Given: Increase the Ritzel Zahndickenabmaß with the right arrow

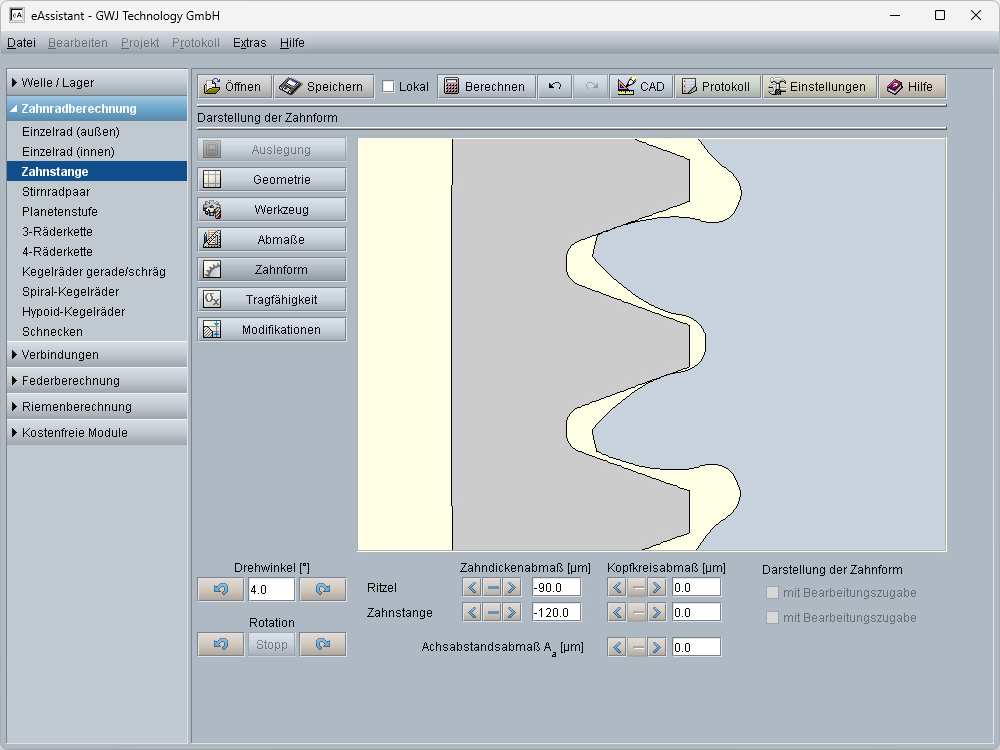Looking at the screenshot, I should tap(512, 587).
